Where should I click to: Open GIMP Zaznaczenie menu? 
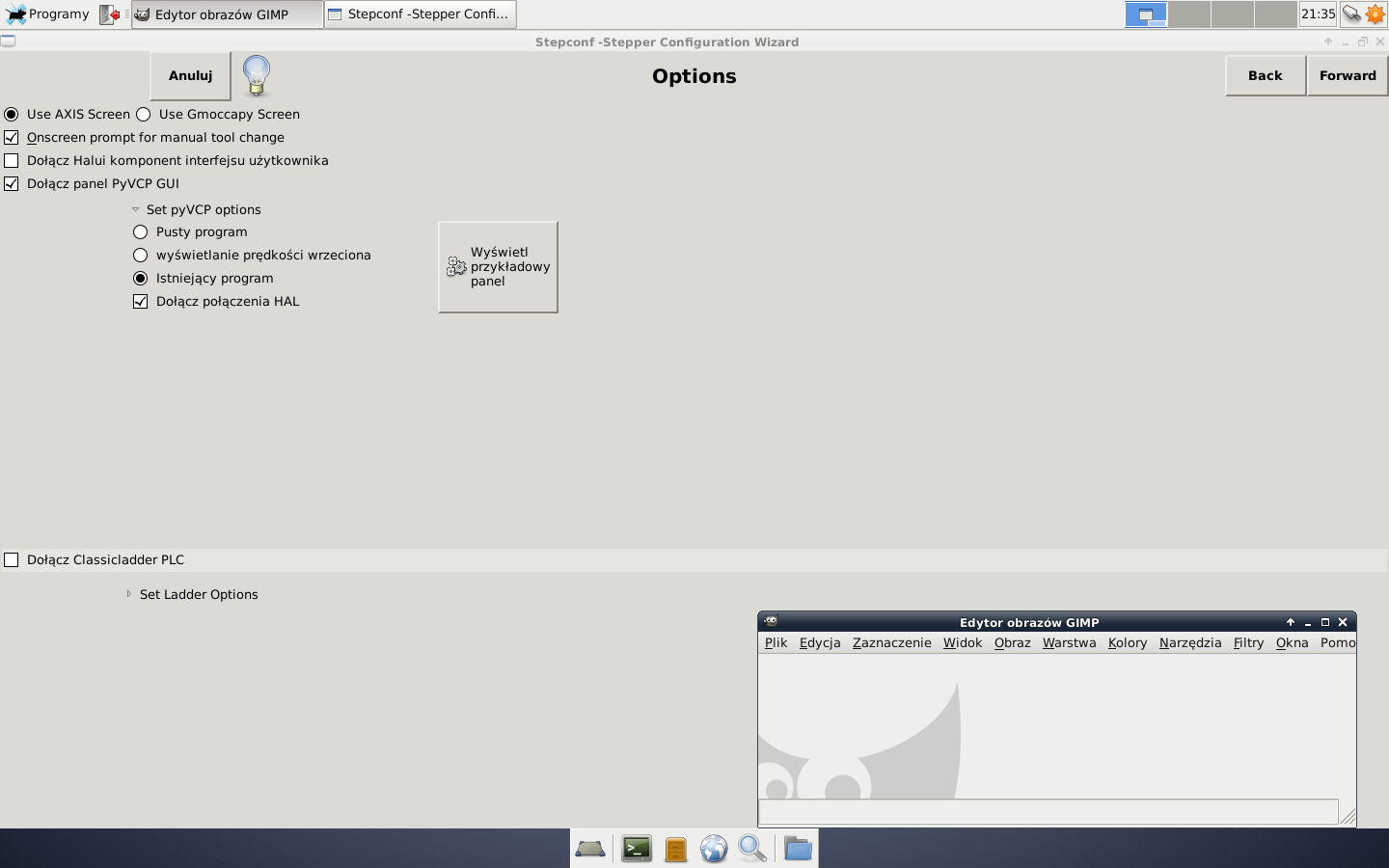pos(891,642)
